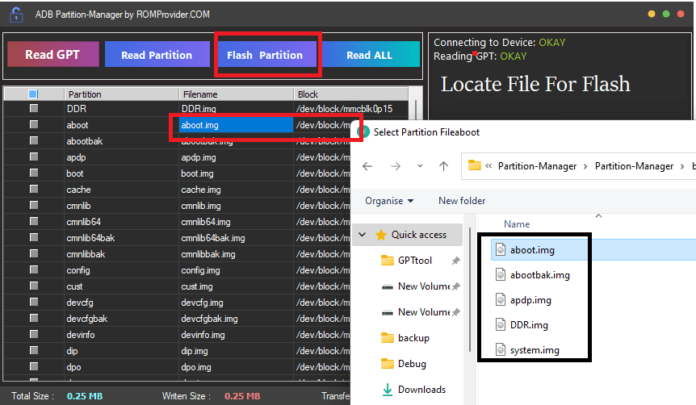
Task: Click the Read GPT button
Action: (x=53, y=55)
